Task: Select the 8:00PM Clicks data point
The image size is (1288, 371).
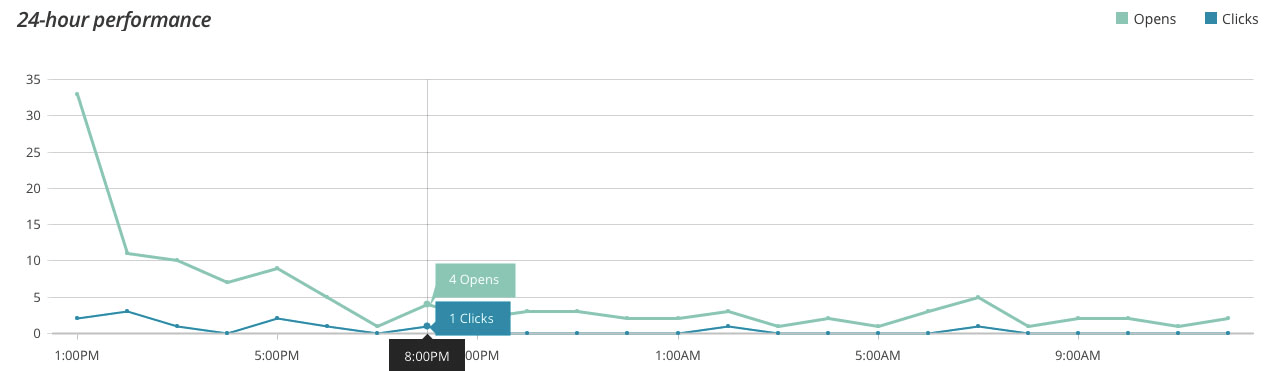Action: (427, 326)
